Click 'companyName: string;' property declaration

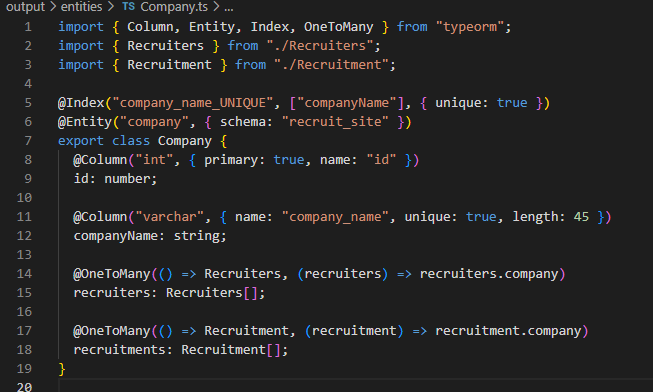pyautogui.click(x=150, y=236)
